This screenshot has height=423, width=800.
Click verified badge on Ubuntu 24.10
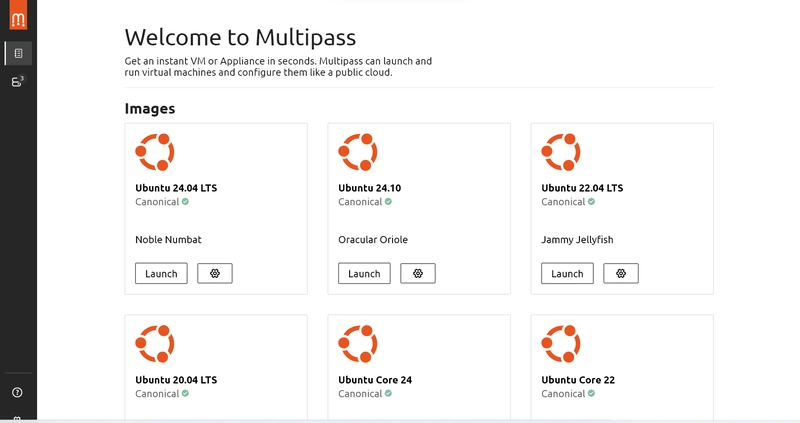click(x=388, y=202)
